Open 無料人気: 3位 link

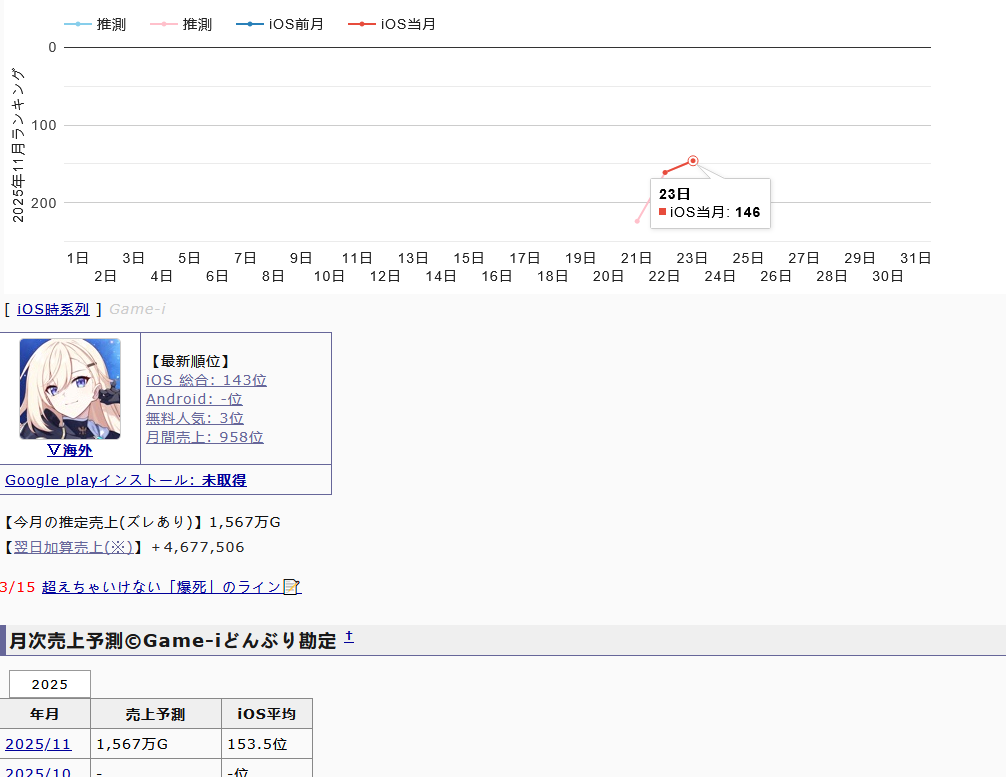tap(194, 418)
